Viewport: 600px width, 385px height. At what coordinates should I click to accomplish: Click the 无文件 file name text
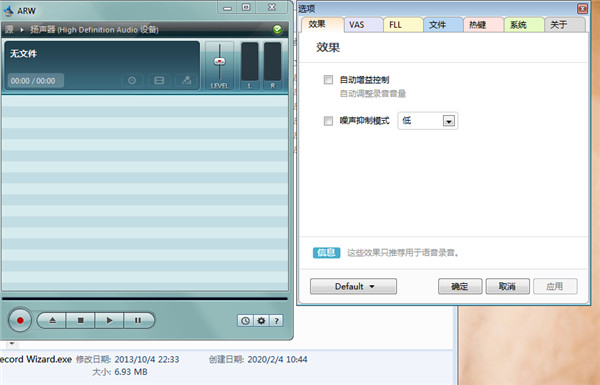coord(23,54)
